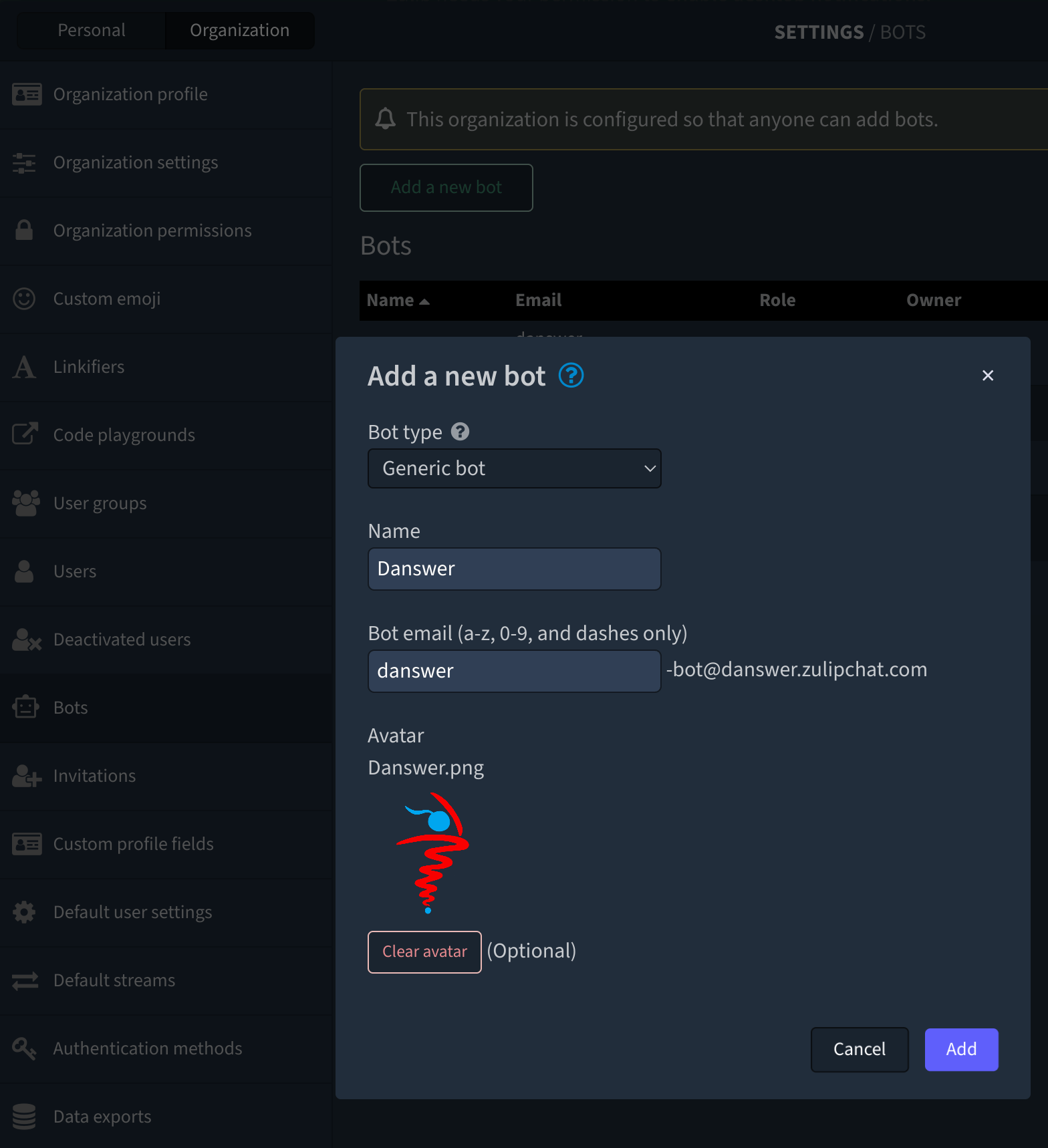Click the Data exports database icon
This screenshot has width=1048, height=1148.
tap(24, 1117)
